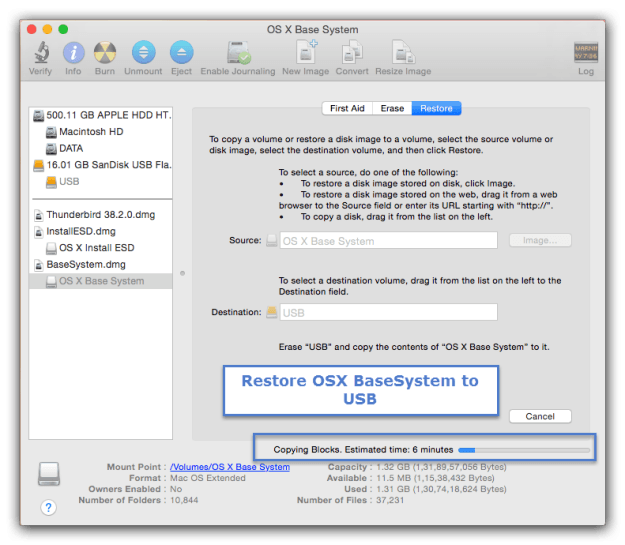Select the Restore tab
625x545 pixels.
(436, 108)
